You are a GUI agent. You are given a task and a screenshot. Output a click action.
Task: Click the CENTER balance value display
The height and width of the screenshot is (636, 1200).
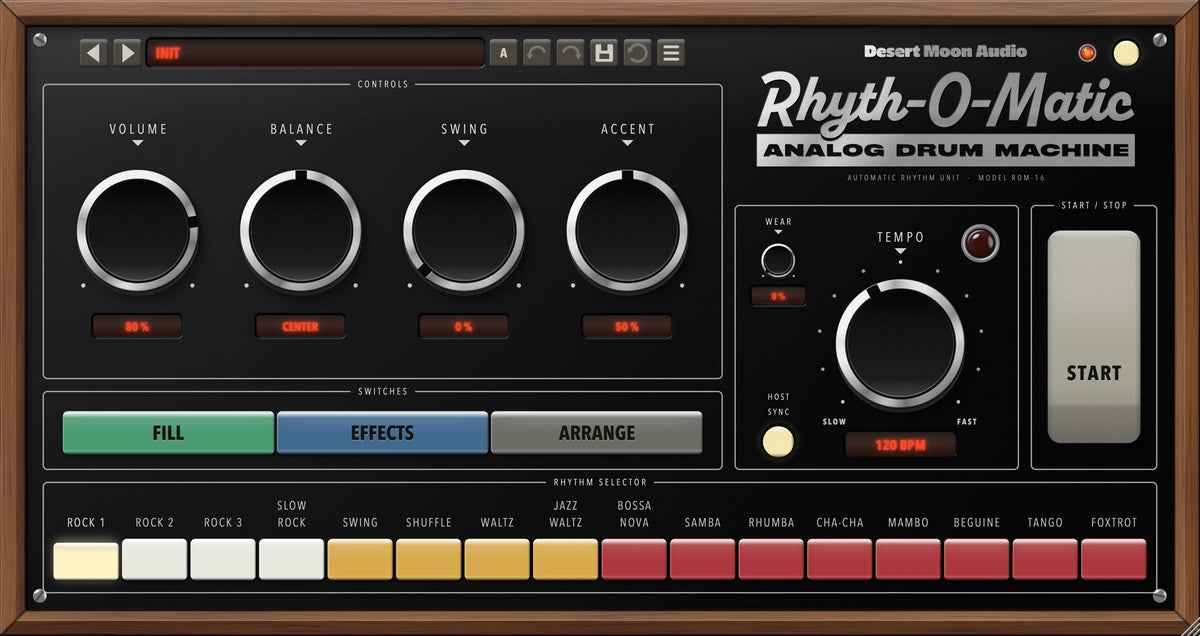(x=300, y=326)
